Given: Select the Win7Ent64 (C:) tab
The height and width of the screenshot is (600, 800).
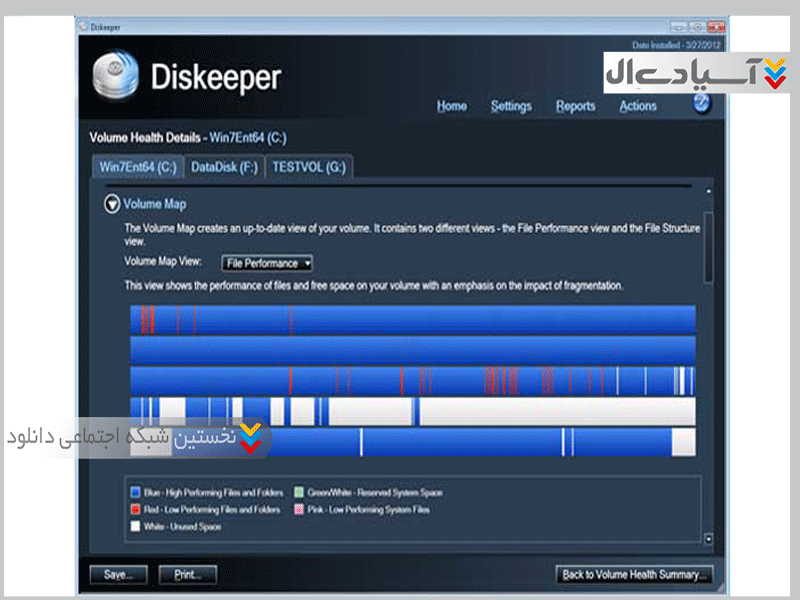Looking at the screenshot, I should pyautogui.click(x=138, y=167).
